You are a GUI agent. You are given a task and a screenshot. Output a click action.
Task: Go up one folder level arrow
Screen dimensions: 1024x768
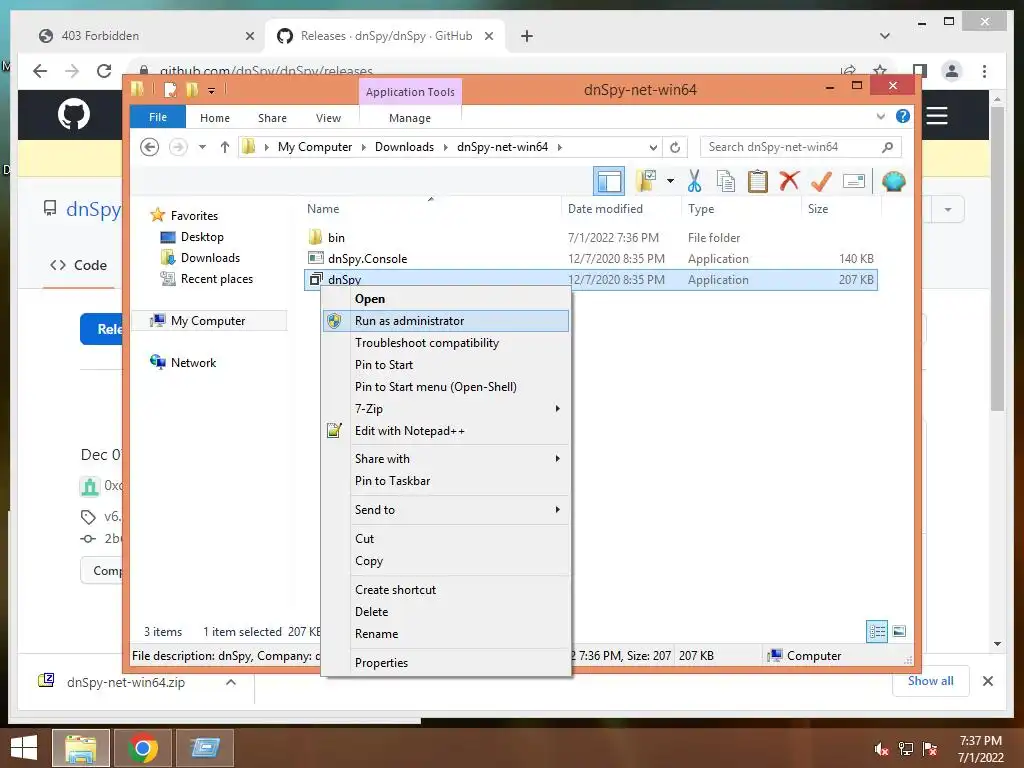225,147
